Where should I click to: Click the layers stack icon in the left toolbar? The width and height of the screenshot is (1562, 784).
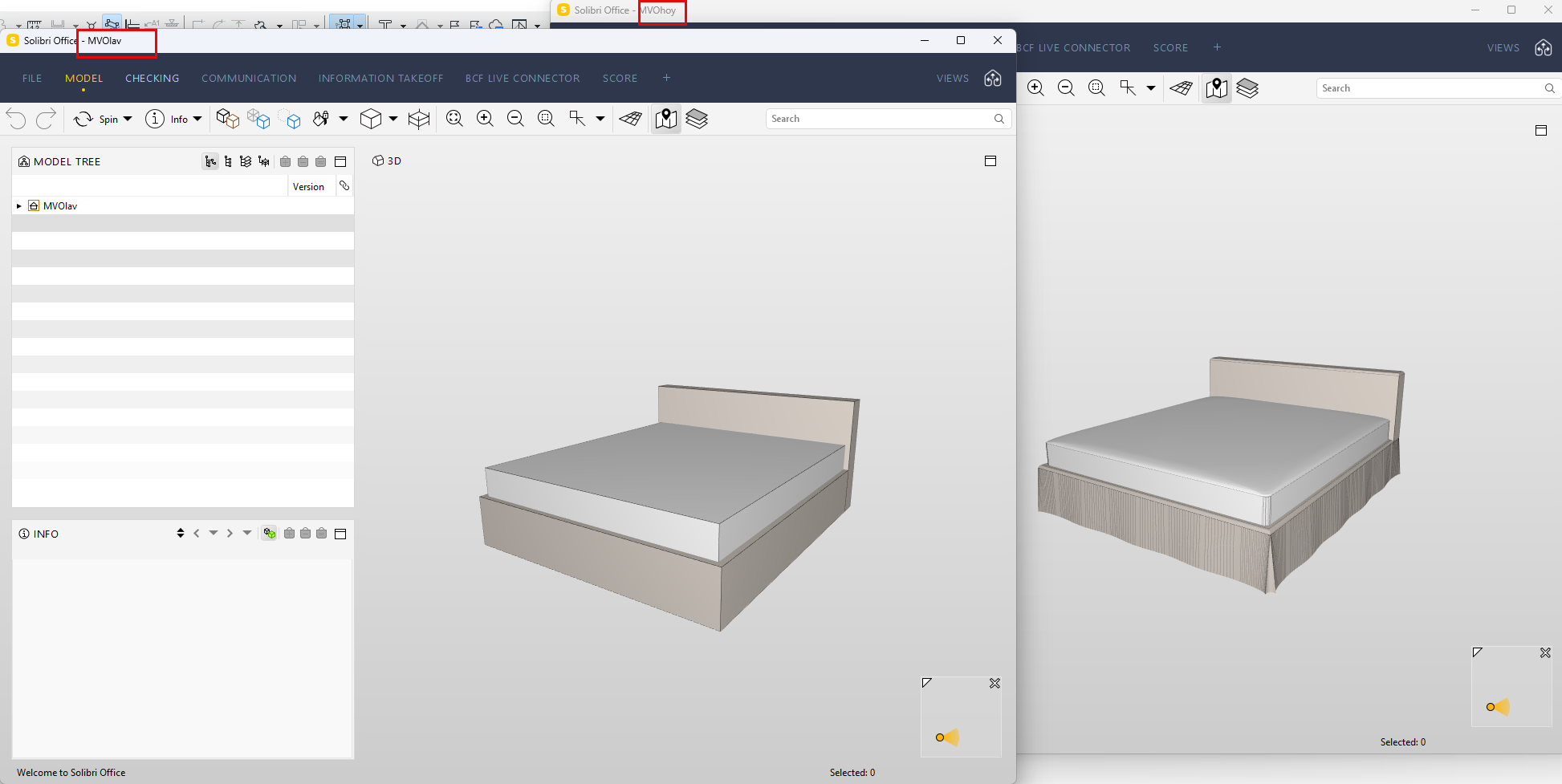697,119
